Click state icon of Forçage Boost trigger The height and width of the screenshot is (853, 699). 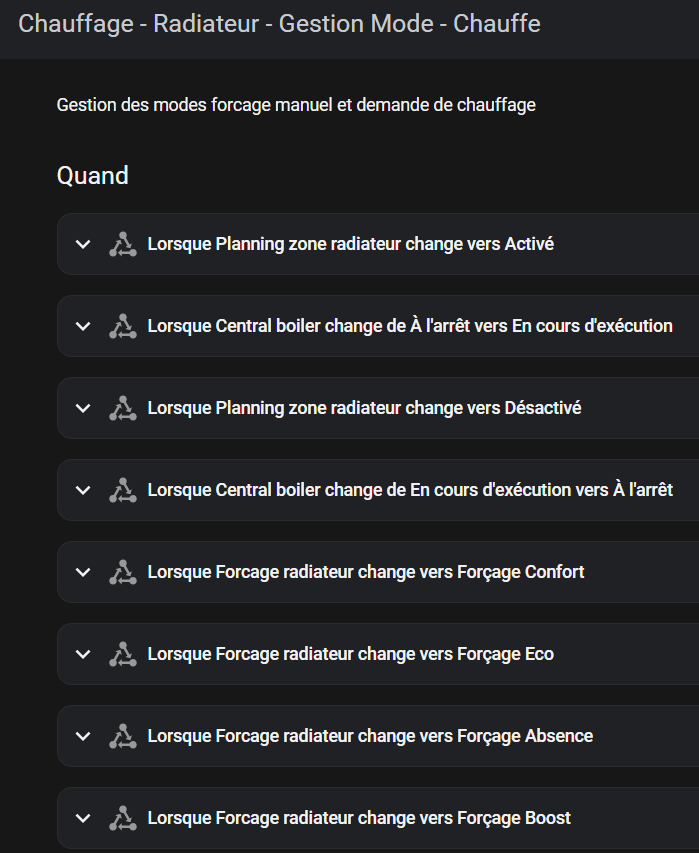click(123, 818)
